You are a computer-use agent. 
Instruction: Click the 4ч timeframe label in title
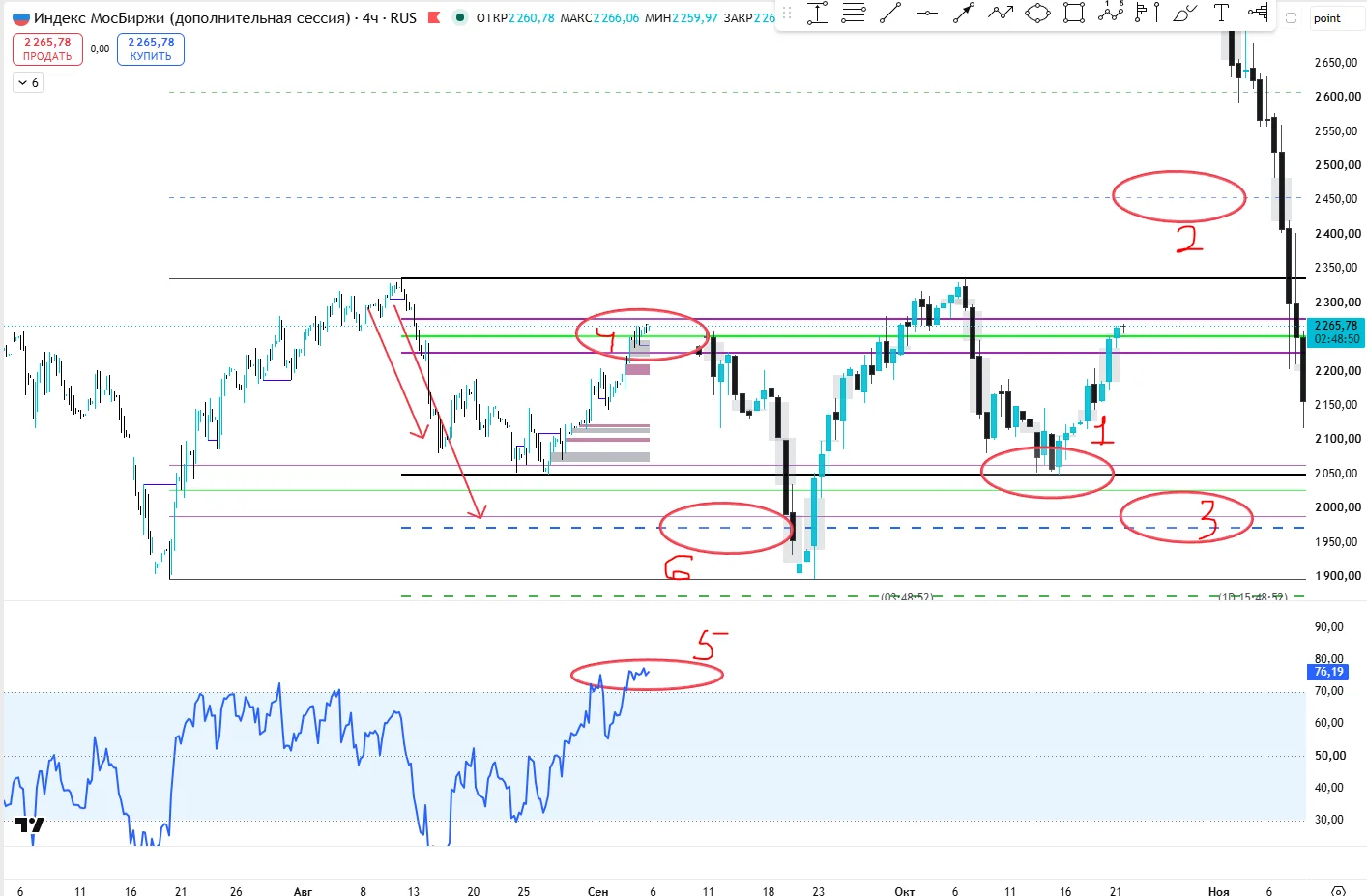pyautogui.click(x=370, y=17)
